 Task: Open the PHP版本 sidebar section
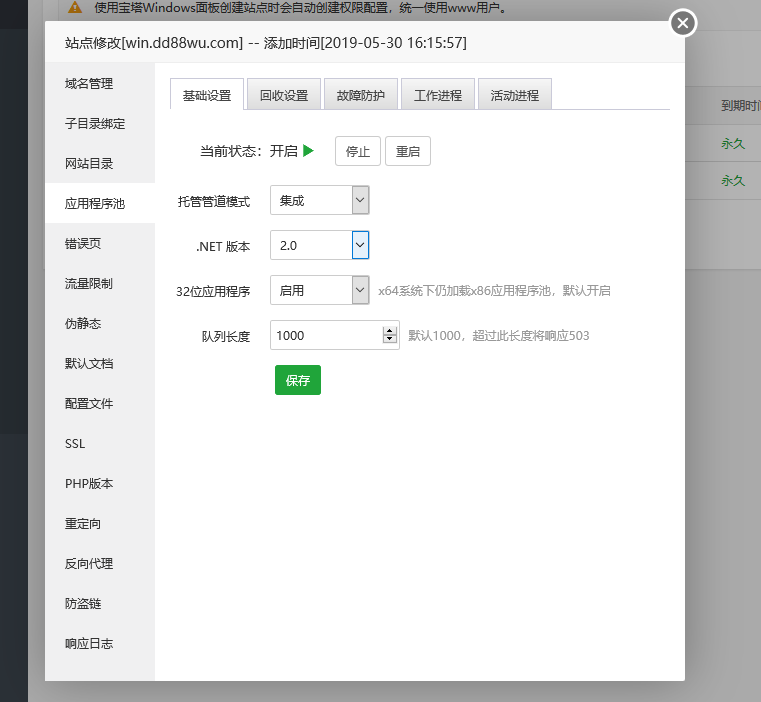(100, 484)
